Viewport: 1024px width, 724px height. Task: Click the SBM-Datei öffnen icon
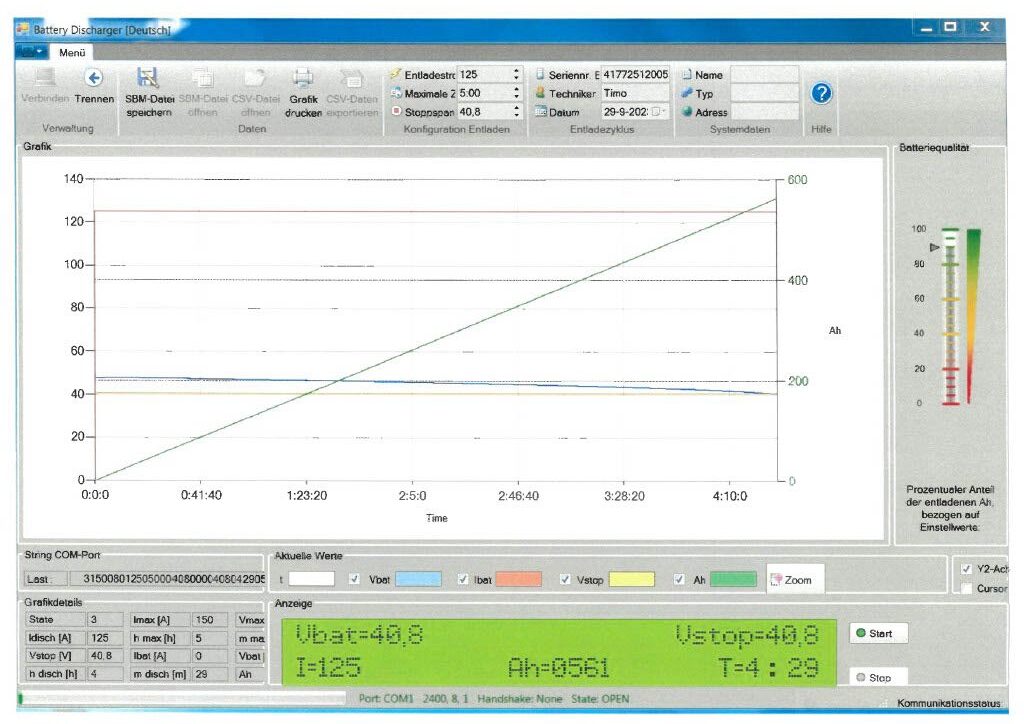pyautogui.click(x=202, y=79)
